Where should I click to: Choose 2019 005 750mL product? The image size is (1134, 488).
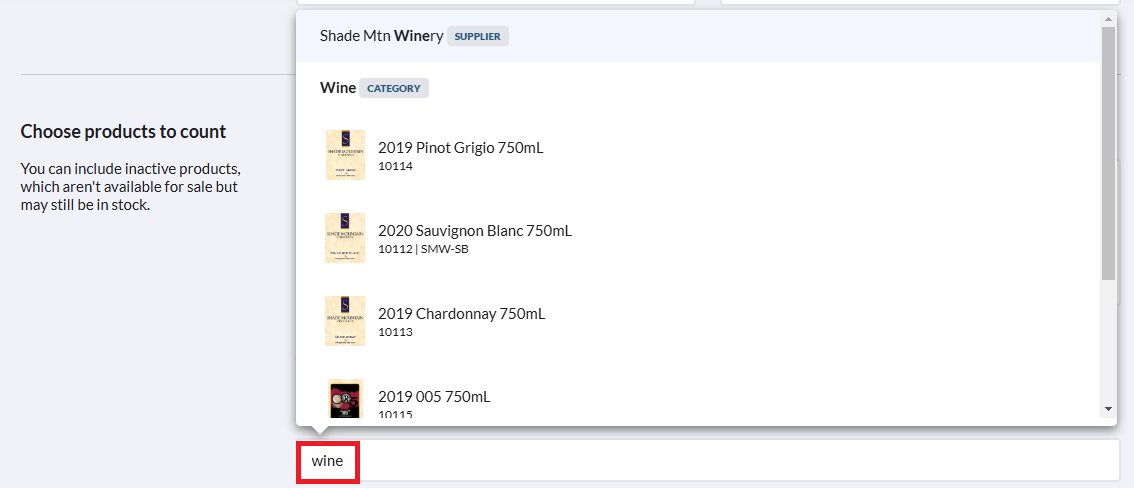pos(698,395)
